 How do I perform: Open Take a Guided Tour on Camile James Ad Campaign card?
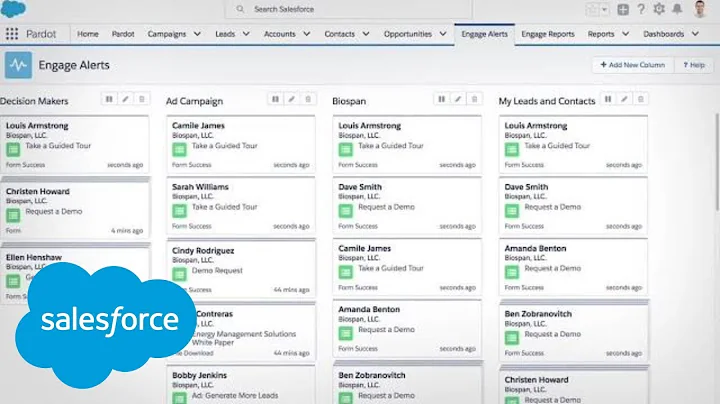(x=225, y=146)
